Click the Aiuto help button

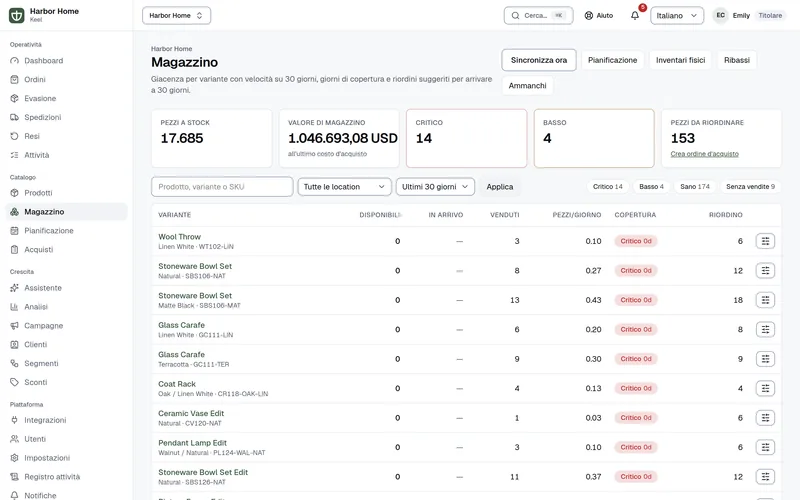pyautogui.click(x=598, y=15)
